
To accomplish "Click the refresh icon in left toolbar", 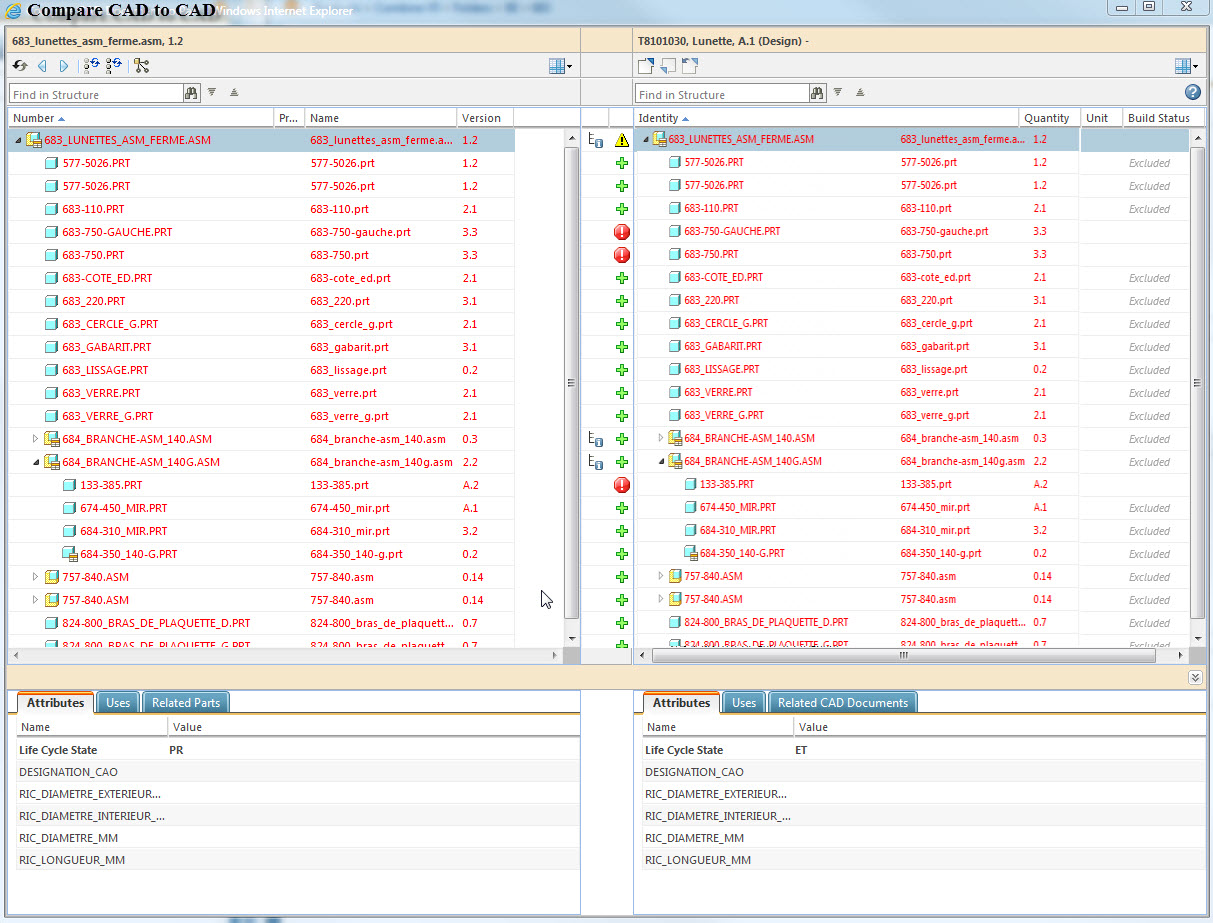I will point(20,66).
